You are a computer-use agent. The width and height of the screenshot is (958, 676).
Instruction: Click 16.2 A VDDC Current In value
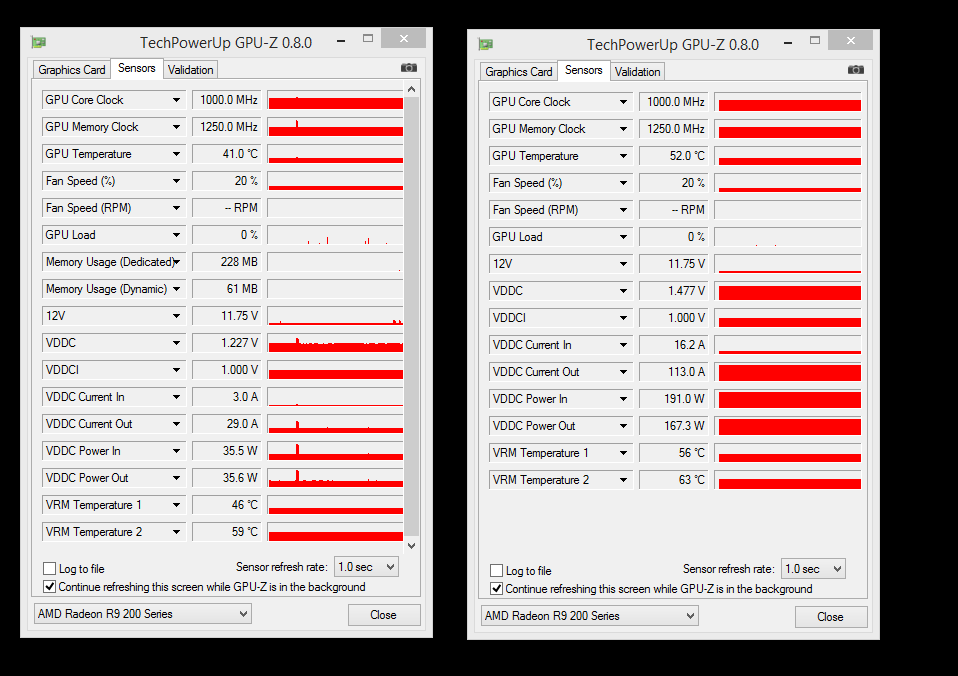(x=673, y=345)
